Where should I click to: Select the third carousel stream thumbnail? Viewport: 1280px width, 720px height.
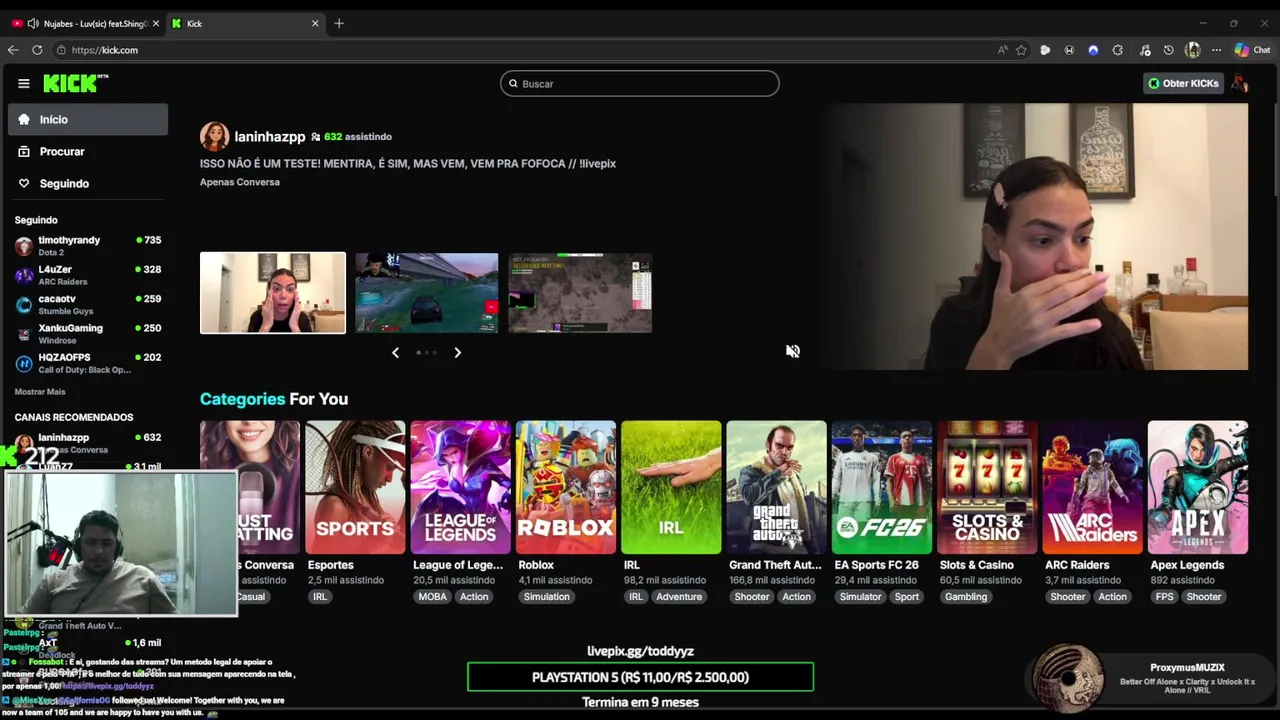tap(580, 293)
